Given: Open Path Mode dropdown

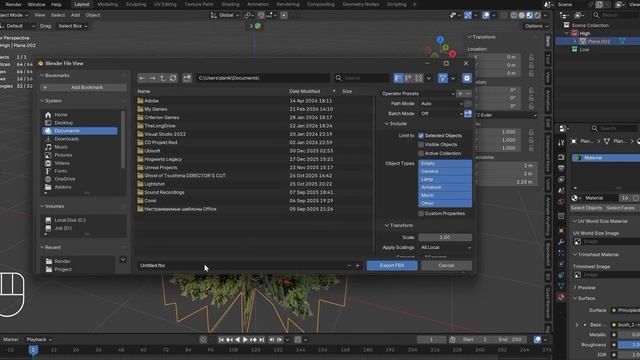Looking at the screenshot, I should (x=441, y=104).
